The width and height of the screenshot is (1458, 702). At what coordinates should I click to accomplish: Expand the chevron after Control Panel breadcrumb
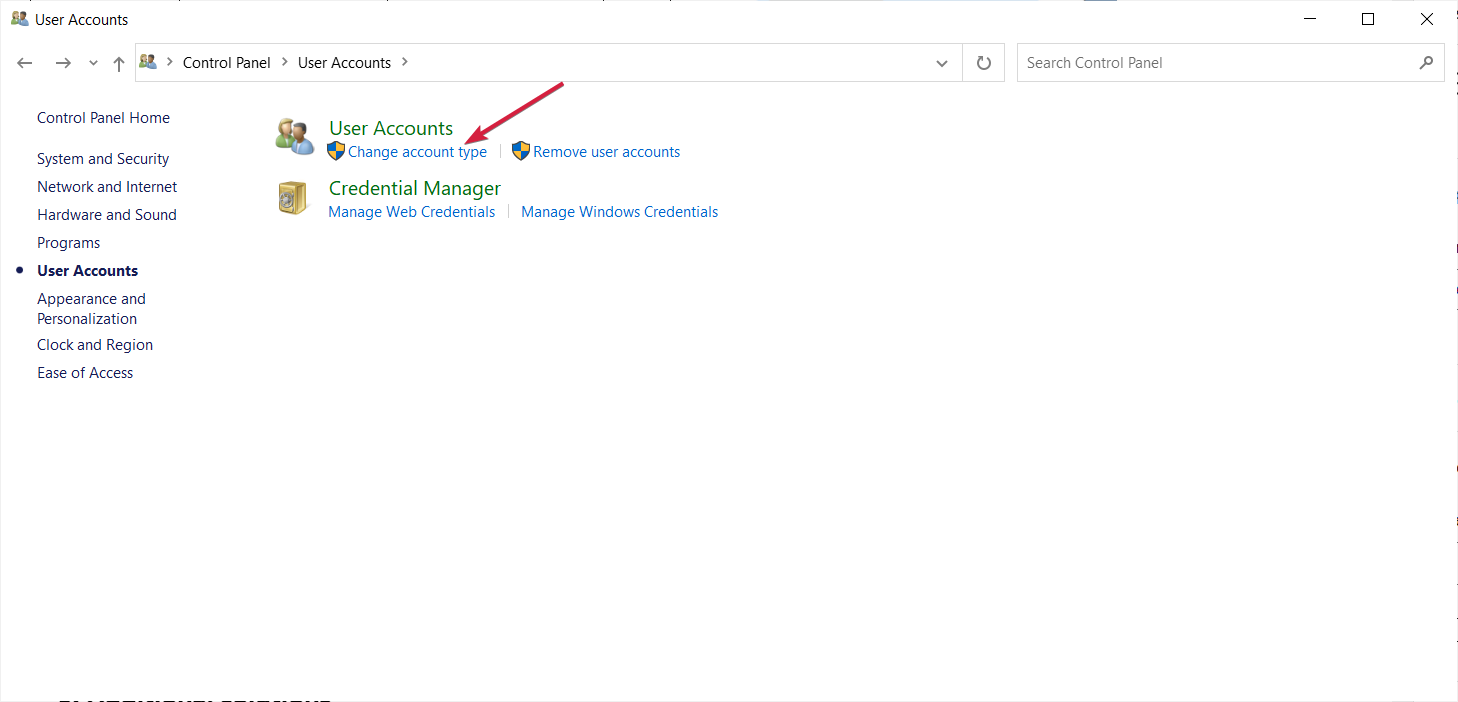click(x=286, y=62)
